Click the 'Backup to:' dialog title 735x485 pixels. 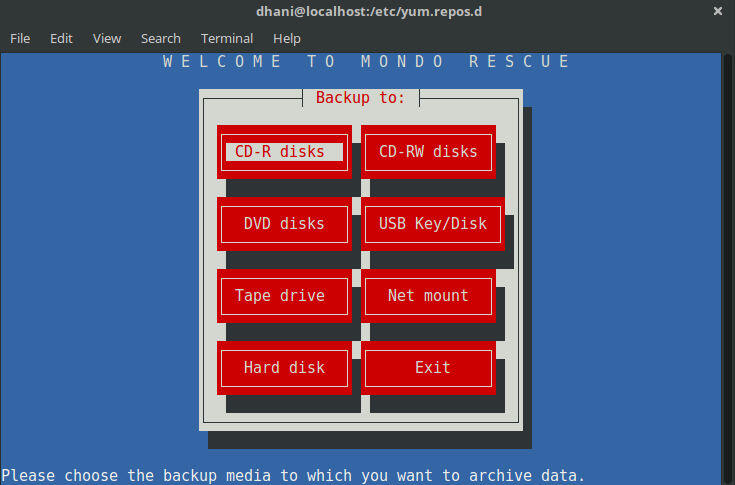point(360,97)
